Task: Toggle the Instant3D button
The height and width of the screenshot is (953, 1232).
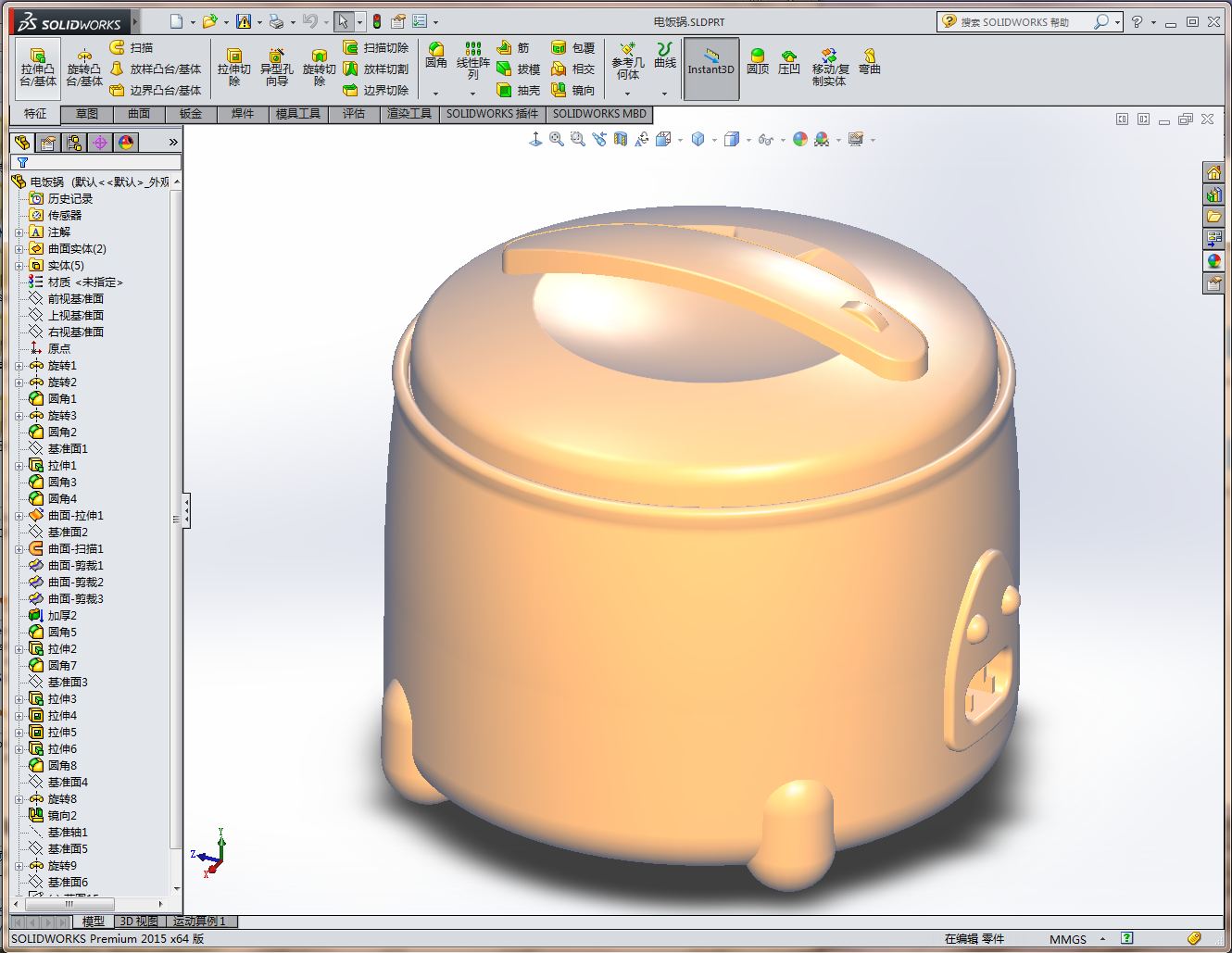Action: [x=710, y=69]
